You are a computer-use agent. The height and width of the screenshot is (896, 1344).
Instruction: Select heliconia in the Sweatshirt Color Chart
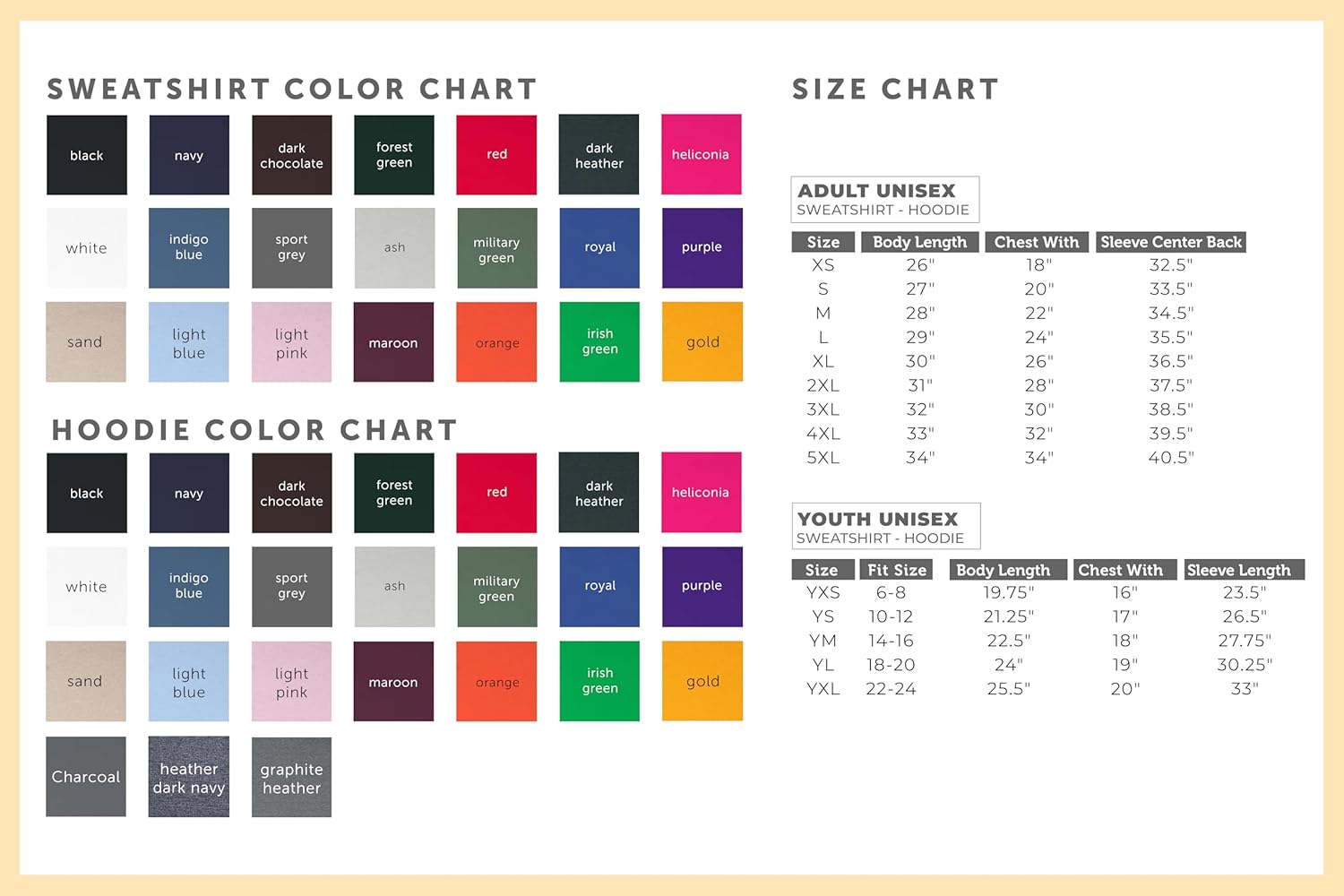(x=701, y=154)
